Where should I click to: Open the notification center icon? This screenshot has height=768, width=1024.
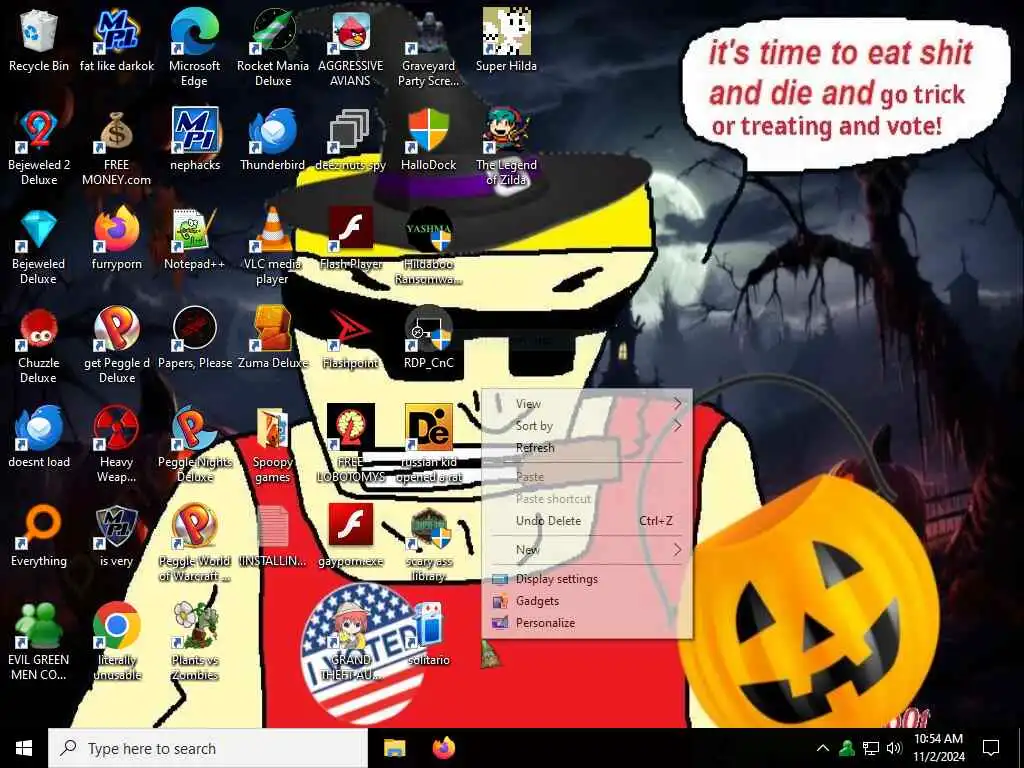coord(991,748)
